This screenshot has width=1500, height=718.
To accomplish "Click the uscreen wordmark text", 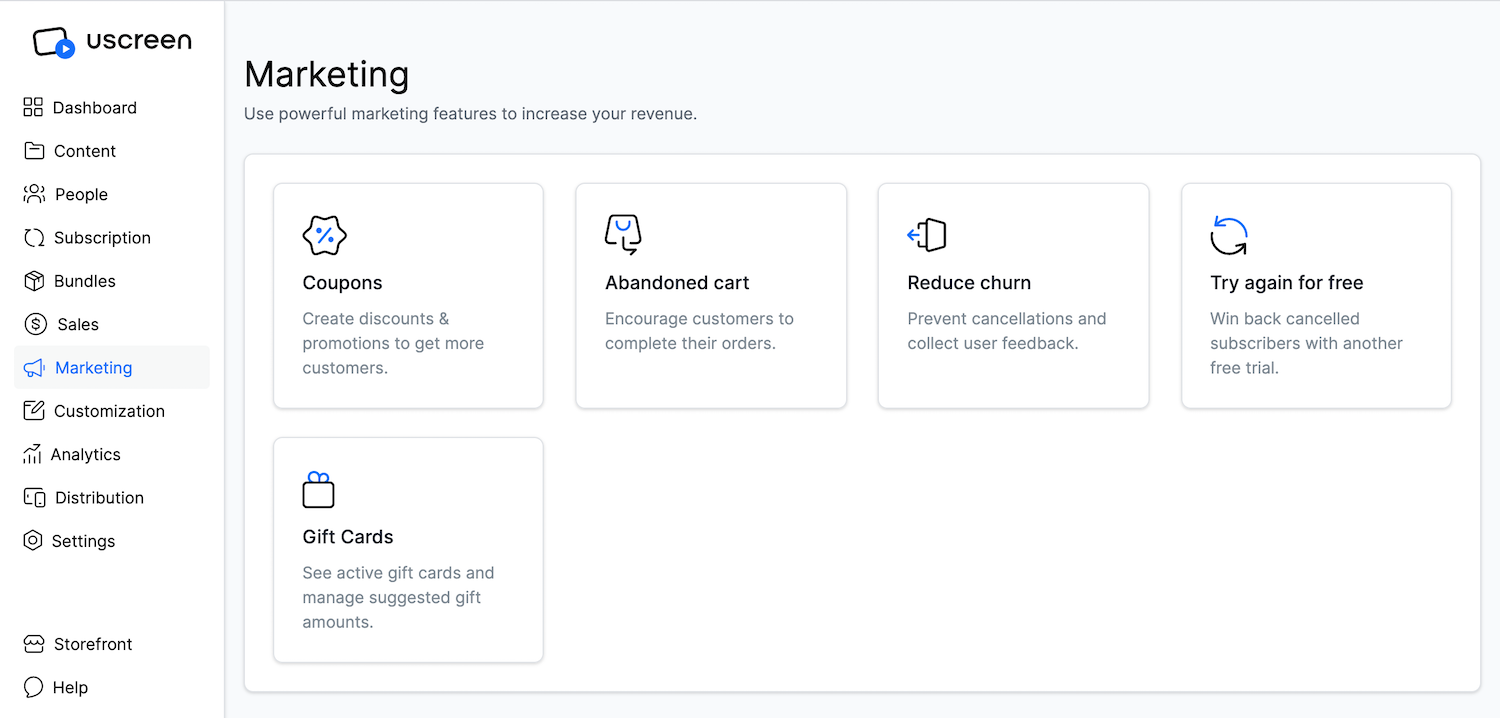I will 139,40.
